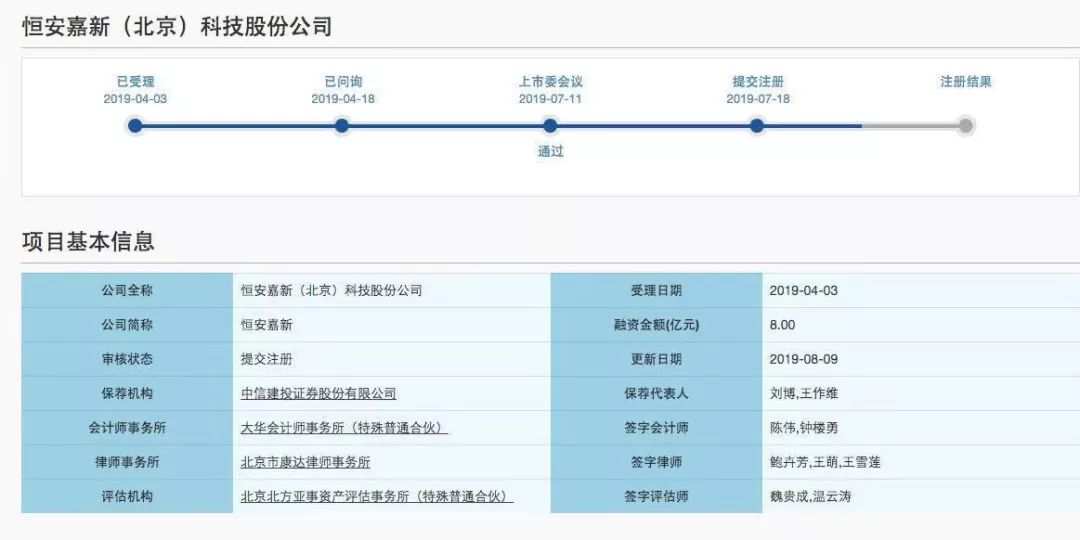Click the 律师事务所 header cell
Image resolution: width=1080 pixels, height=540 pixels.
(127, 462)
